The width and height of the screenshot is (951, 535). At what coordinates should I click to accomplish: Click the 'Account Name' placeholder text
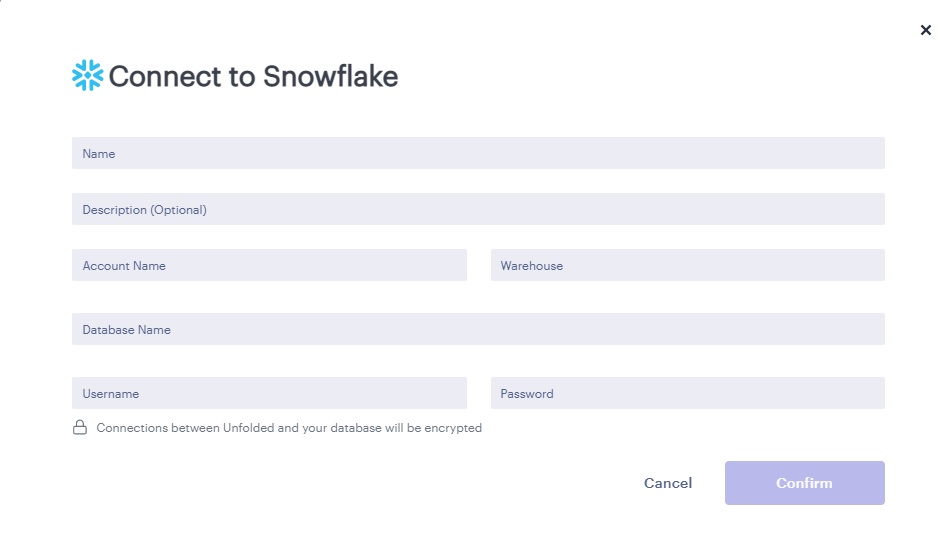click(x=124, y=266)
